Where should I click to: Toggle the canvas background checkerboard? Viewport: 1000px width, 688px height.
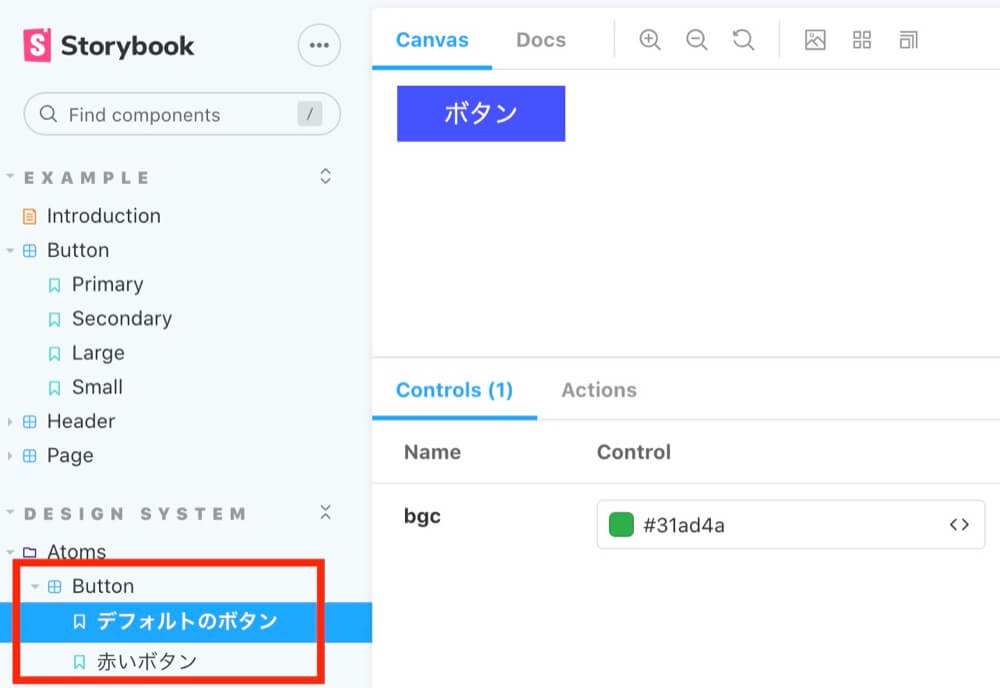click(815, 40)
